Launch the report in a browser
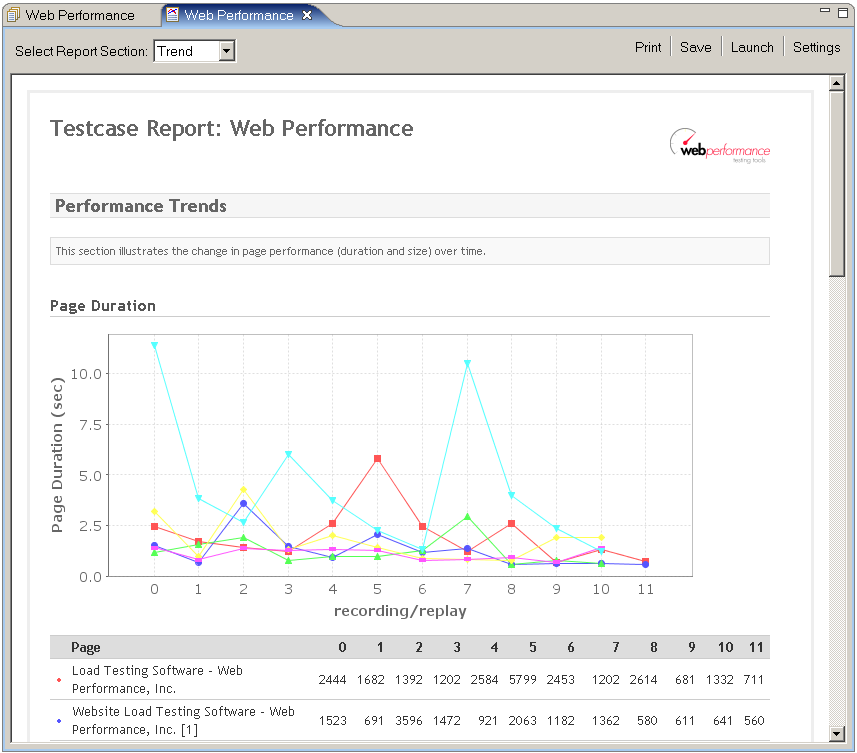This screenshot has height=753, width=857. coord(752,48)
